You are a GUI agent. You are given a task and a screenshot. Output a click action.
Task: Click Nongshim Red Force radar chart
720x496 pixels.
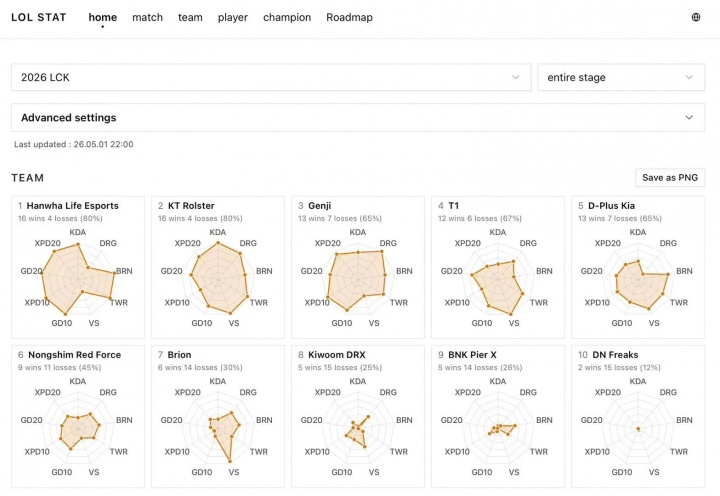pos(79,429)
